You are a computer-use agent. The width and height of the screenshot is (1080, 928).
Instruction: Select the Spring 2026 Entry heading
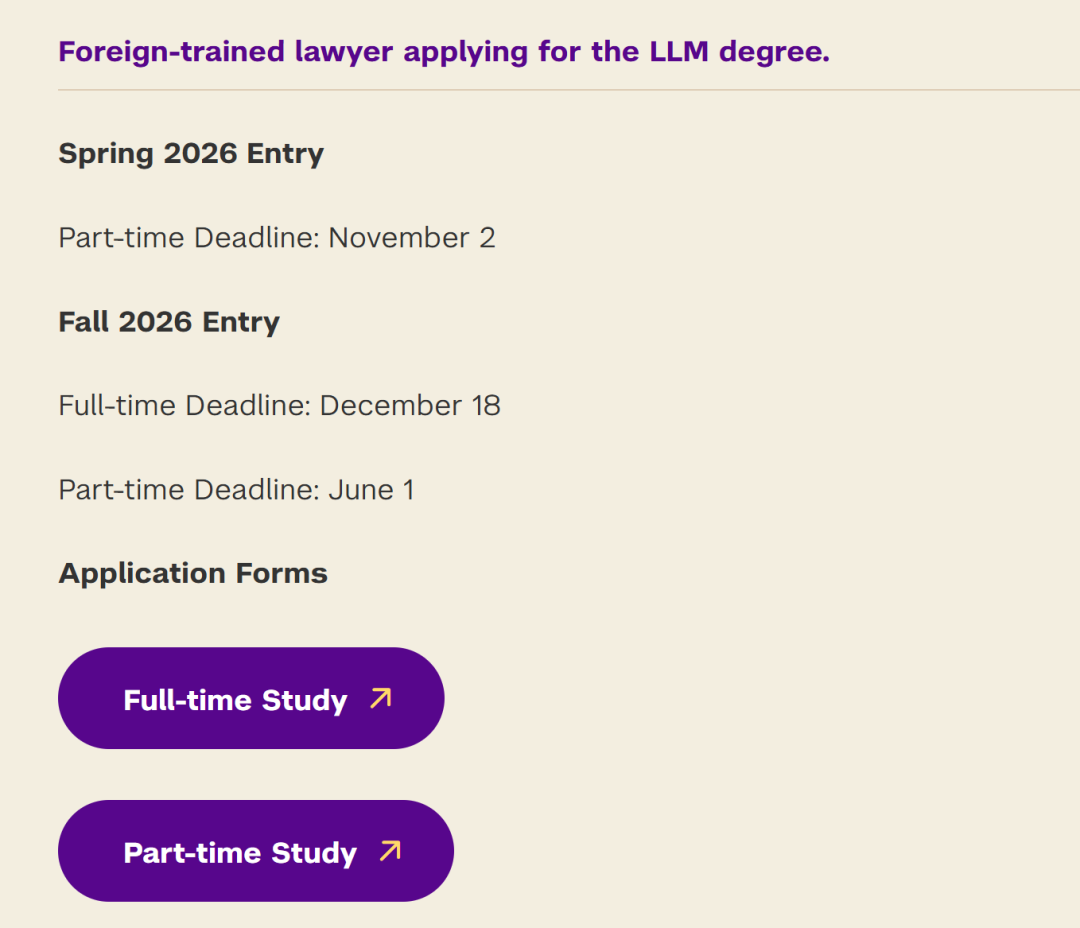point(191,154)
